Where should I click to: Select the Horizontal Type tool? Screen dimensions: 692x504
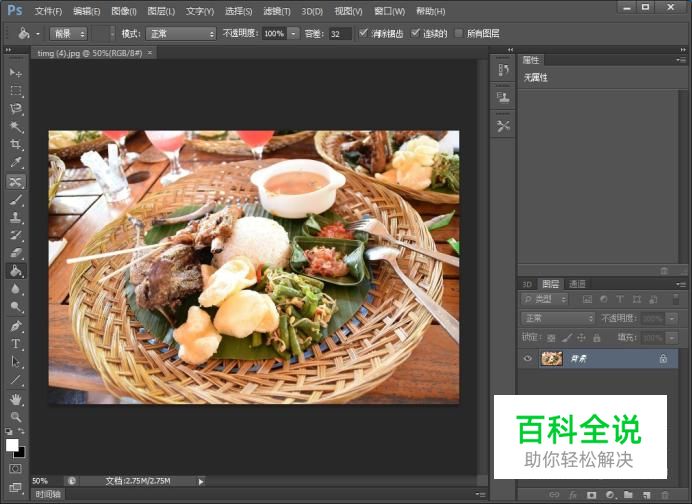pos(16,343)
